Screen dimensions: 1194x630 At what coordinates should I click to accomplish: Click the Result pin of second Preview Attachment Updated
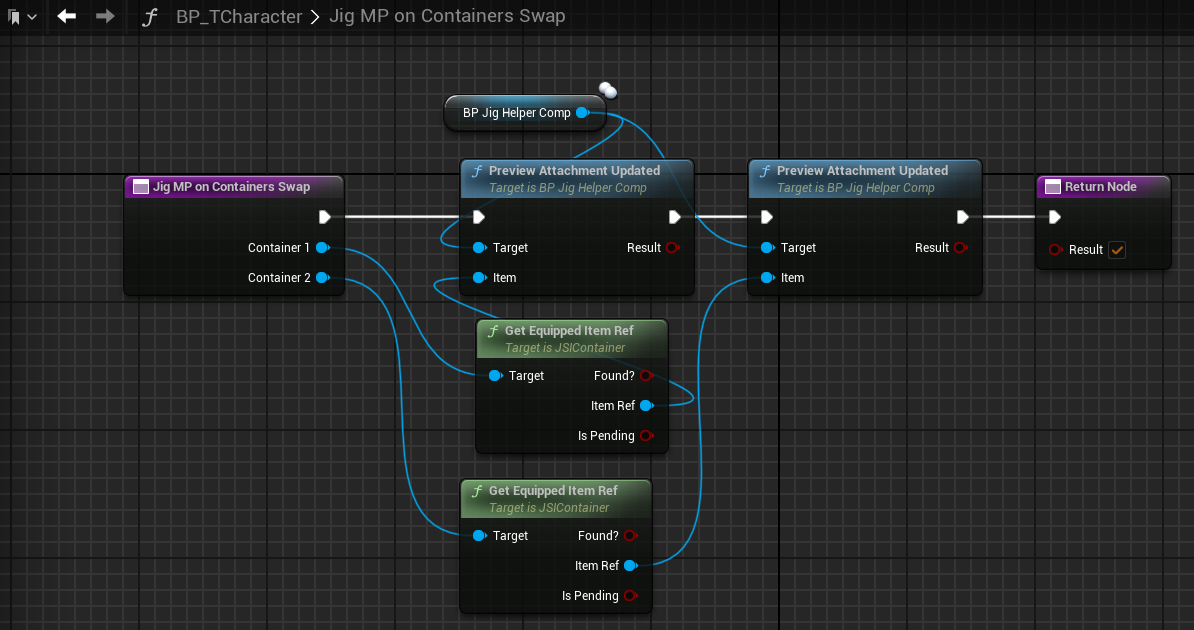pos(961,248)
